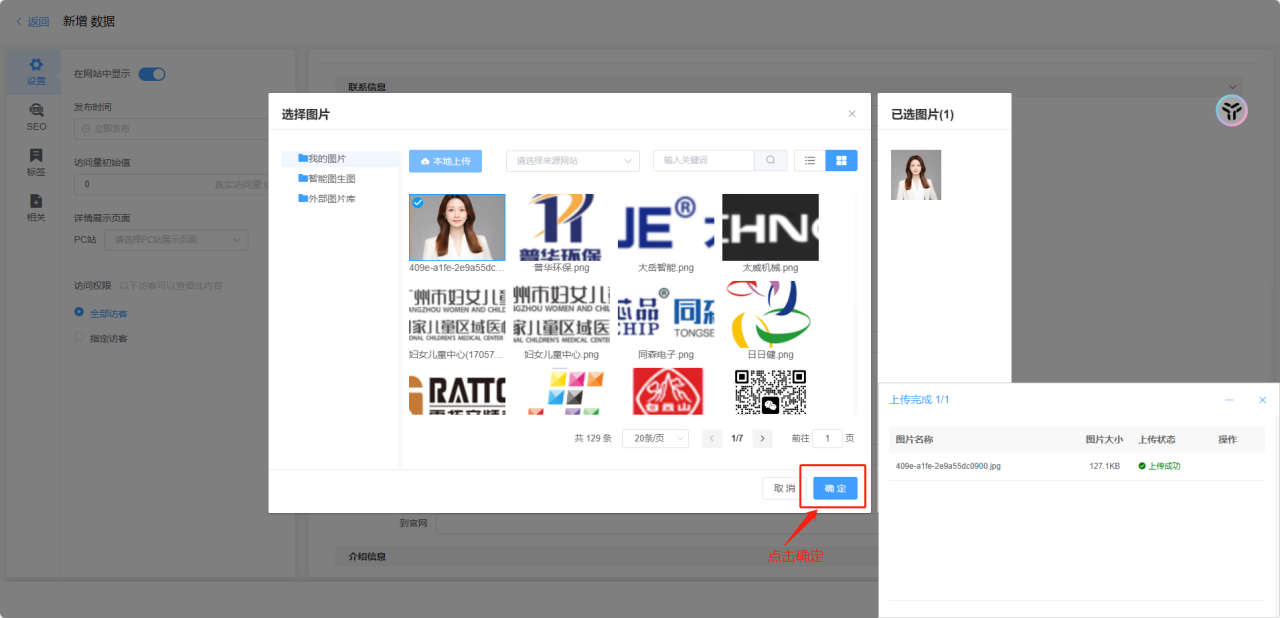Select the colorful squares logo thumbnail
Screen dimensions: 1280x618
click(x=561, y=391)
